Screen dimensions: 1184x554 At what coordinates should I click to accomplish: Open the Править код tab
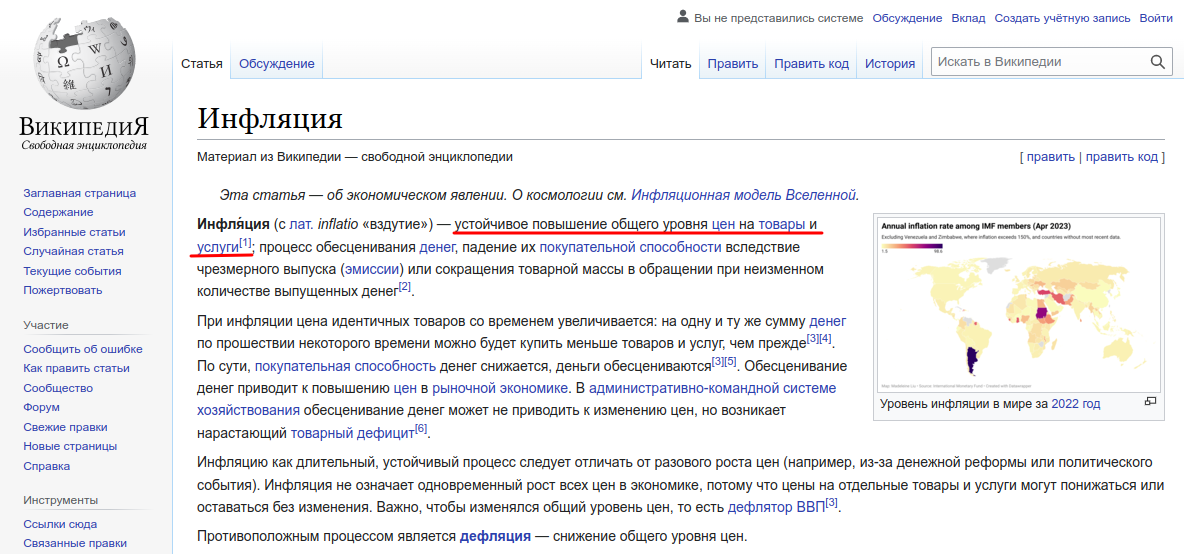click(x=812, y=63)
